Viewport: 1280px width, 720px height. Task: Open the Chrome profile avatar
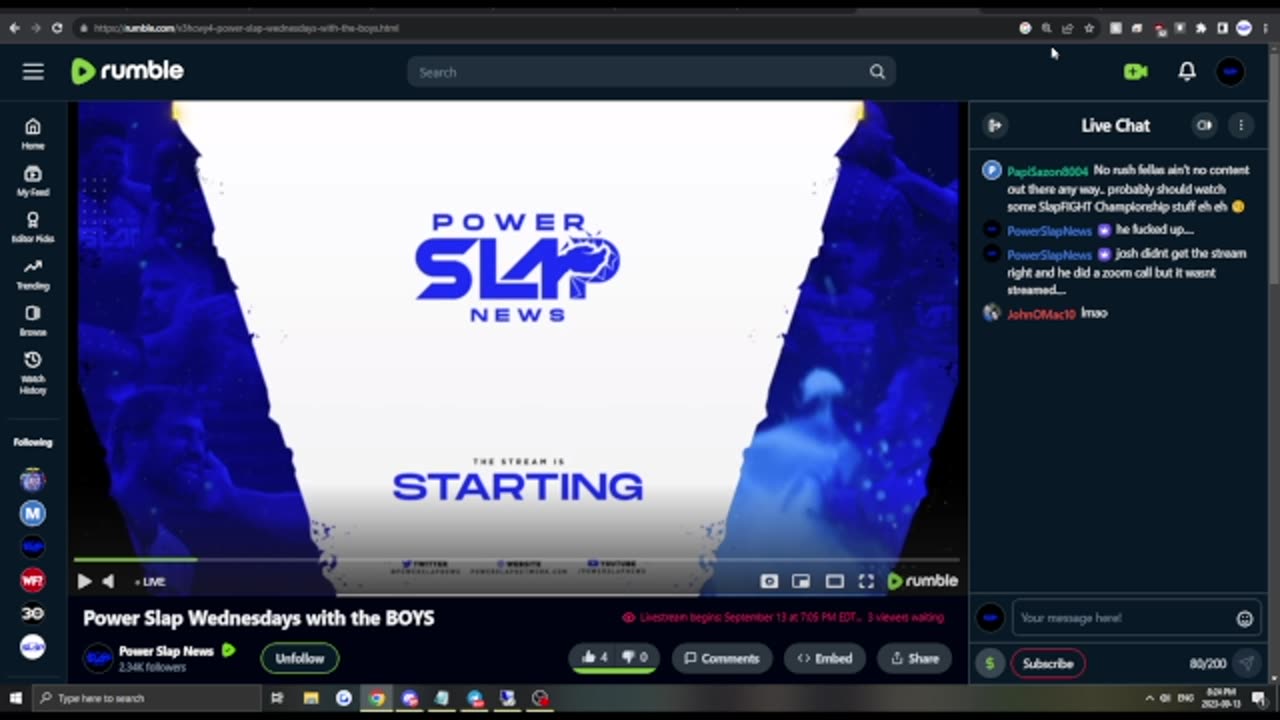tap(1244, 28)
